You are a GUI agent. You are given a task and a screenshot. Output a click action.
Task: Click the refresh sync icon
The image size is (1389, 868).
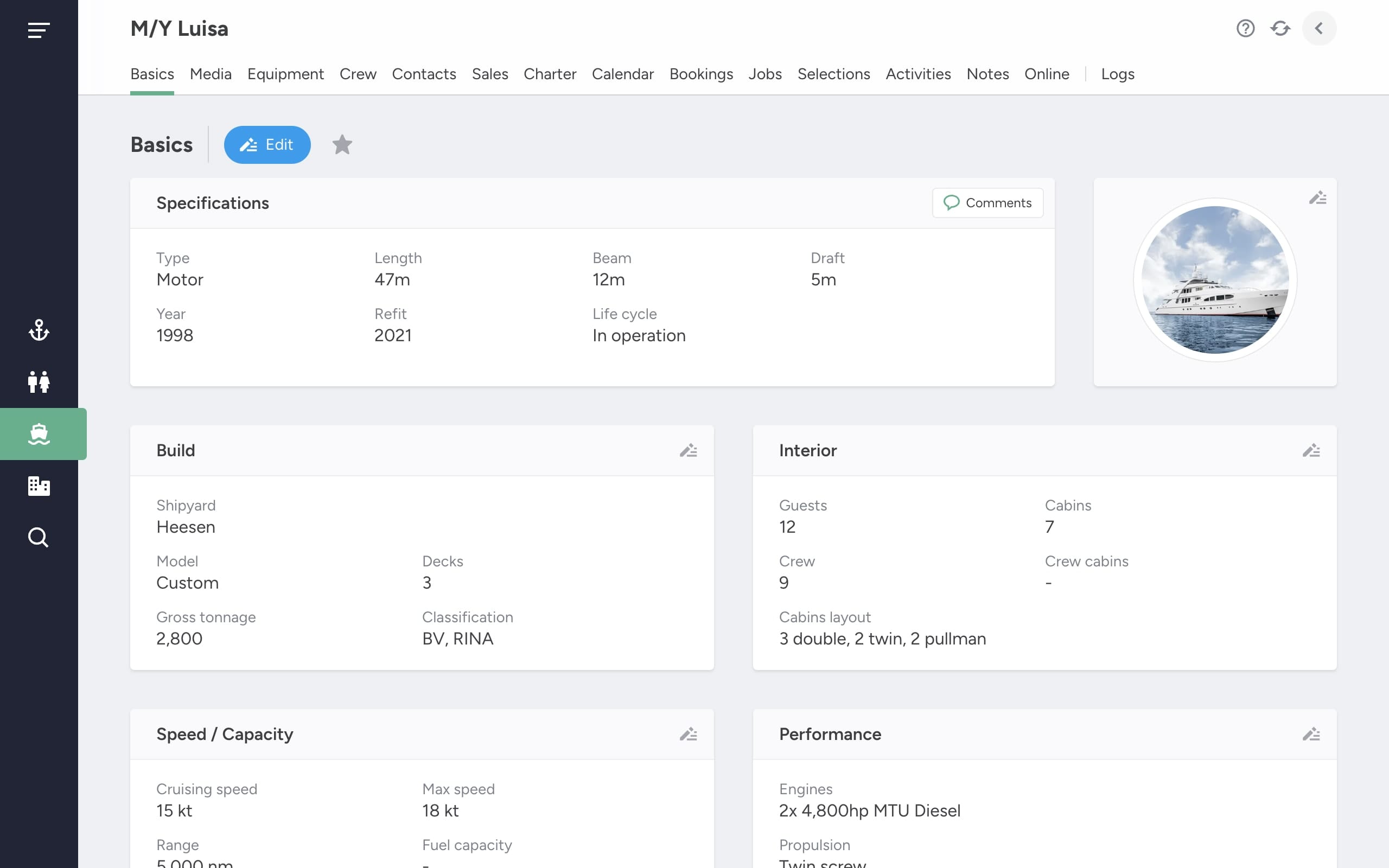coord(1280,28)
